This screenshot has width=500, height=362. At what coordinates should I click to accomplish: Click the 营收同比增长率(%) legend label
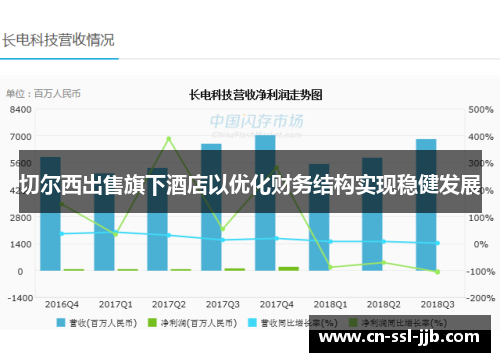tap(299, 323)
